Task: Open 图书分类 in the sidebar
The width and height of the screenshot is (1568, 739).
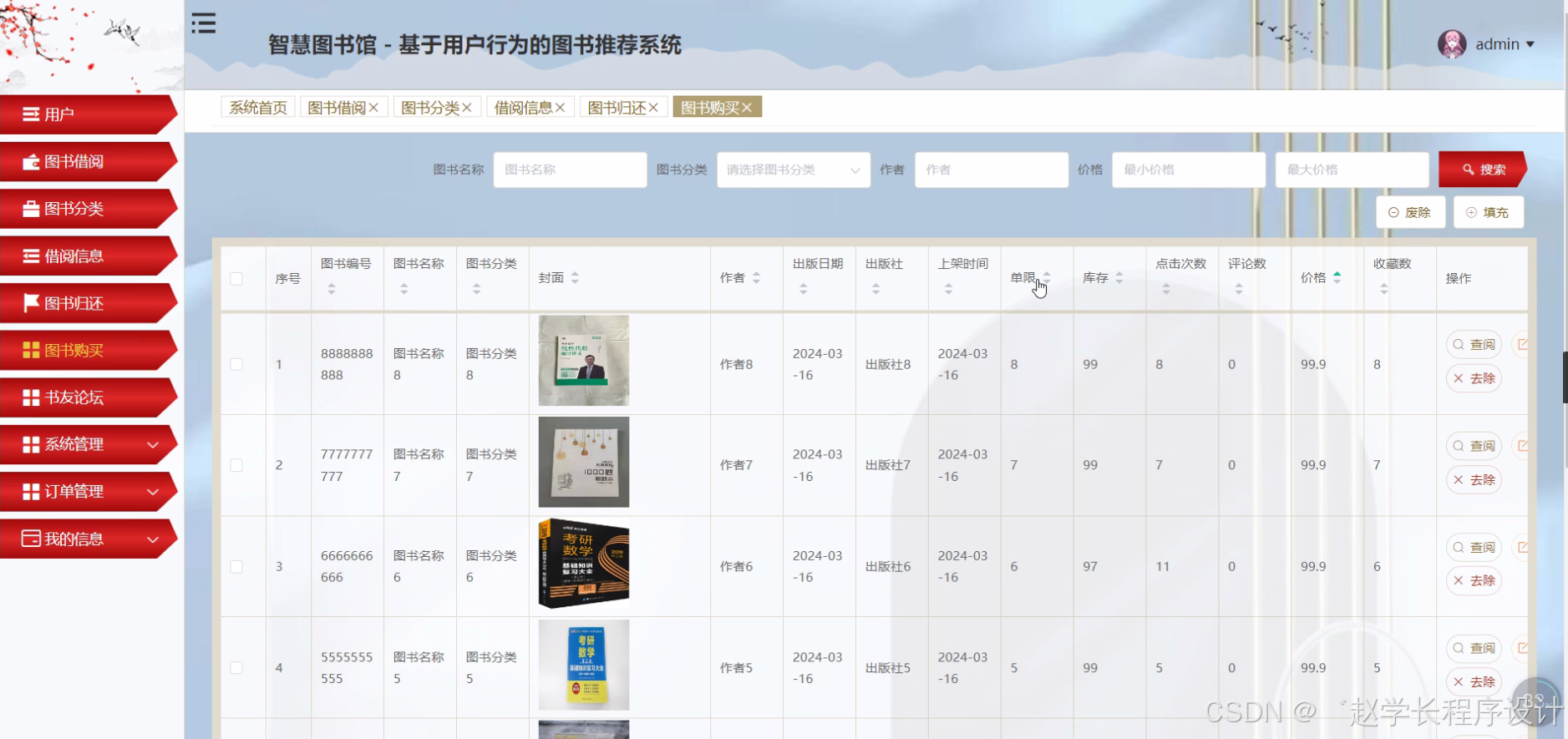Action: click(x=89, y=209)
